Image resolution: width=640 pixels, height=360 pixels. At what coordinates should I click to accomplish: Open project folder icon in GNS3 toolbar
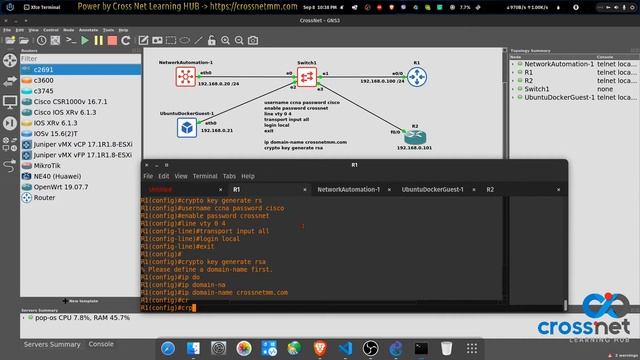click(24, 40)
